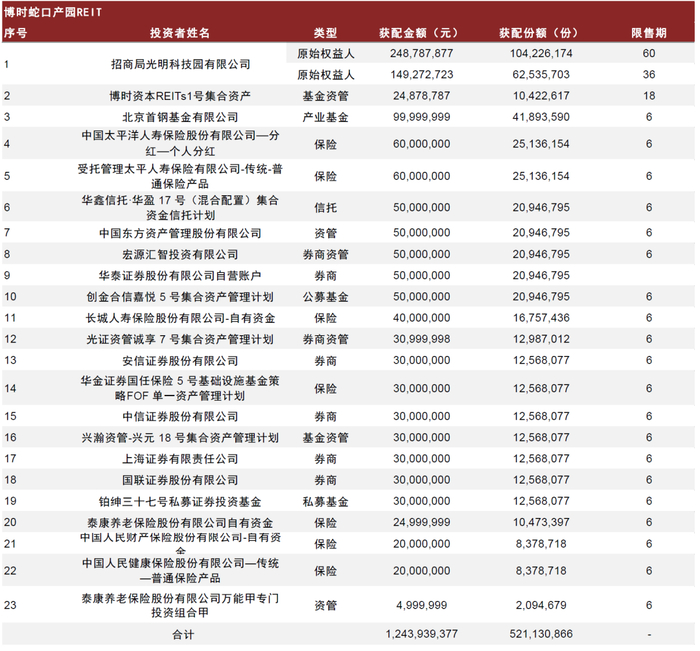Click amount 40,000,000
Screen dimensions: 700x651
click(x=421, y=318)
